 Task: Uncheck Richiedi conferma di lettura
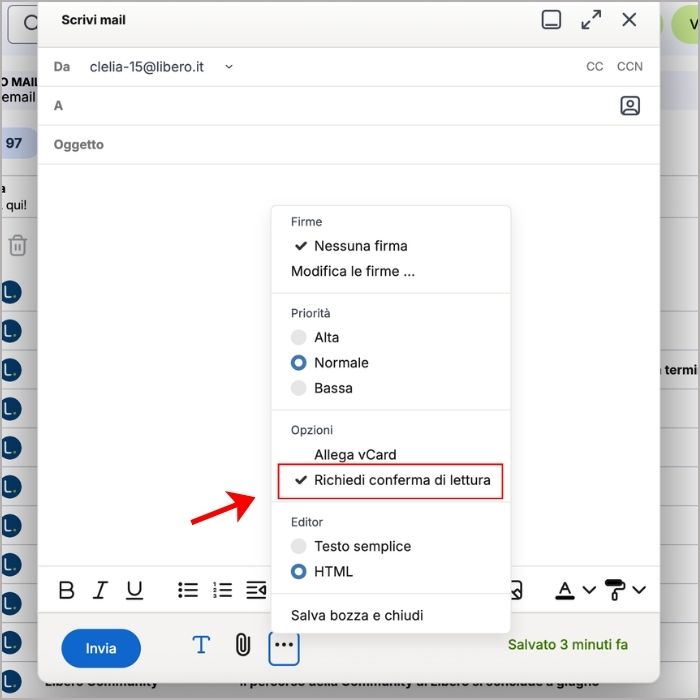point(391,480)
